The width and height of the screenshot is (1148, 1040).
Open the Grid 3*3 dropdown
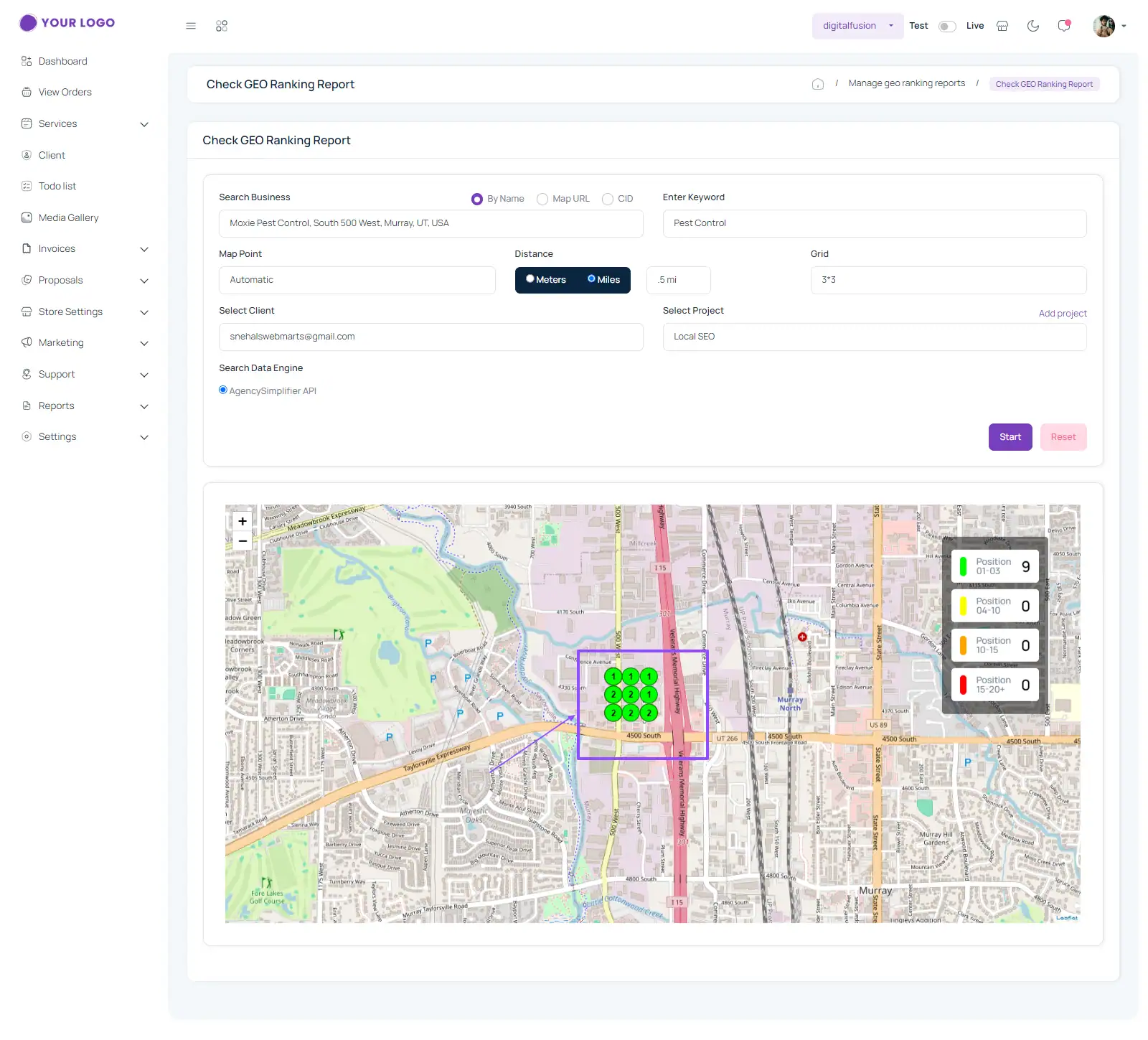pyautogui.click(x=949, y=280)
